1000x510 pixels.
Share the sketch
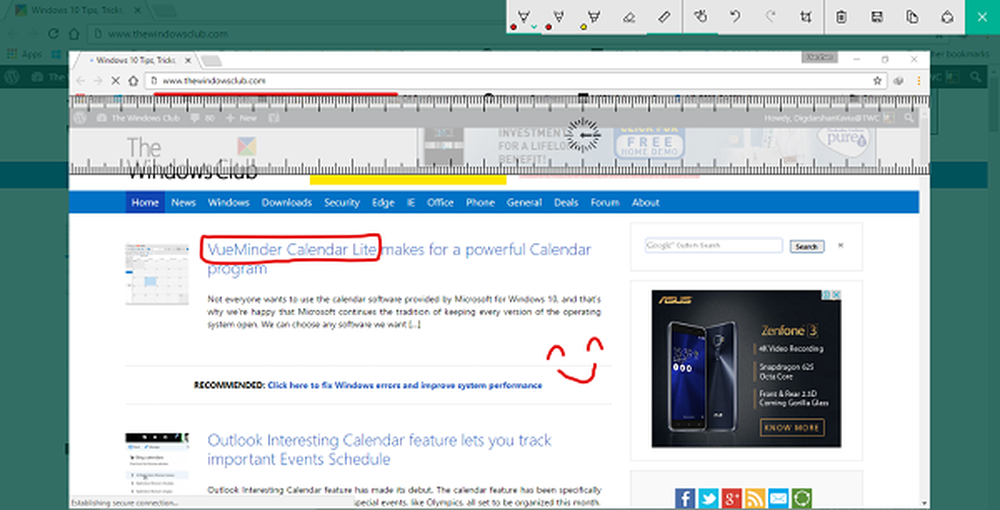pos(945,17)
